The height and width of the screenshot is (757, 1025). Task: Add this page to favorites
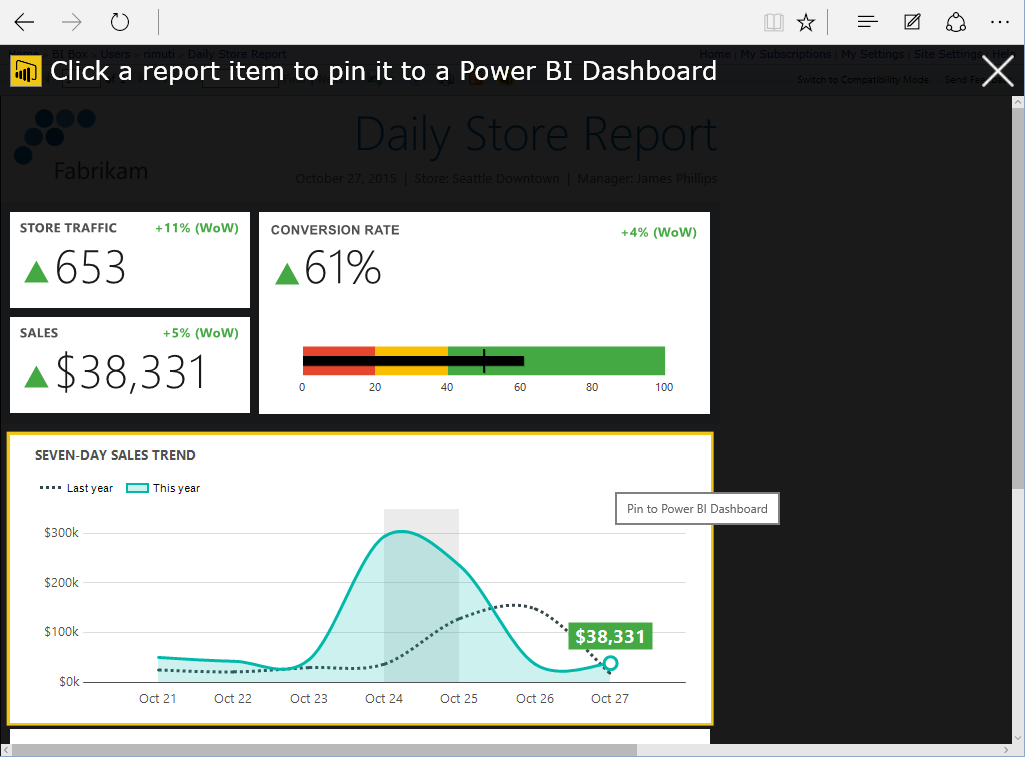(x=806, y=22)
